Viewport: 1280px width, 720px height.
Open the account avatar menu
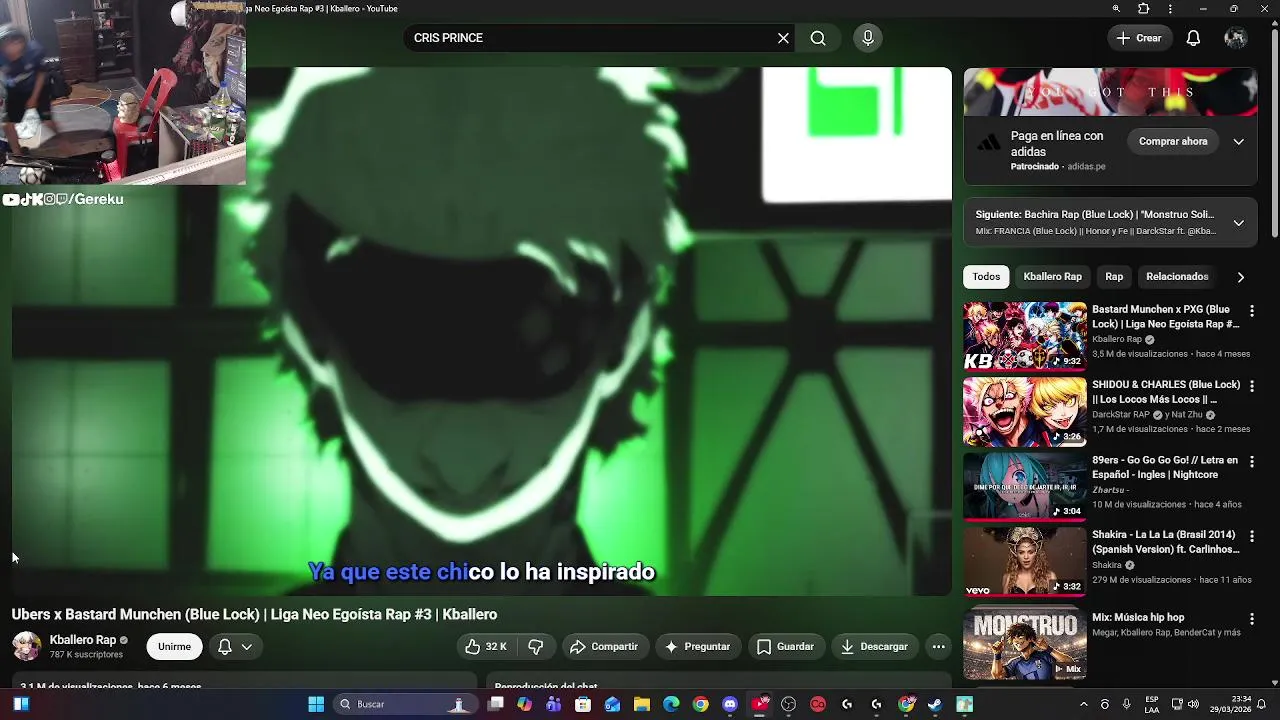click(x=1236, y=38)
